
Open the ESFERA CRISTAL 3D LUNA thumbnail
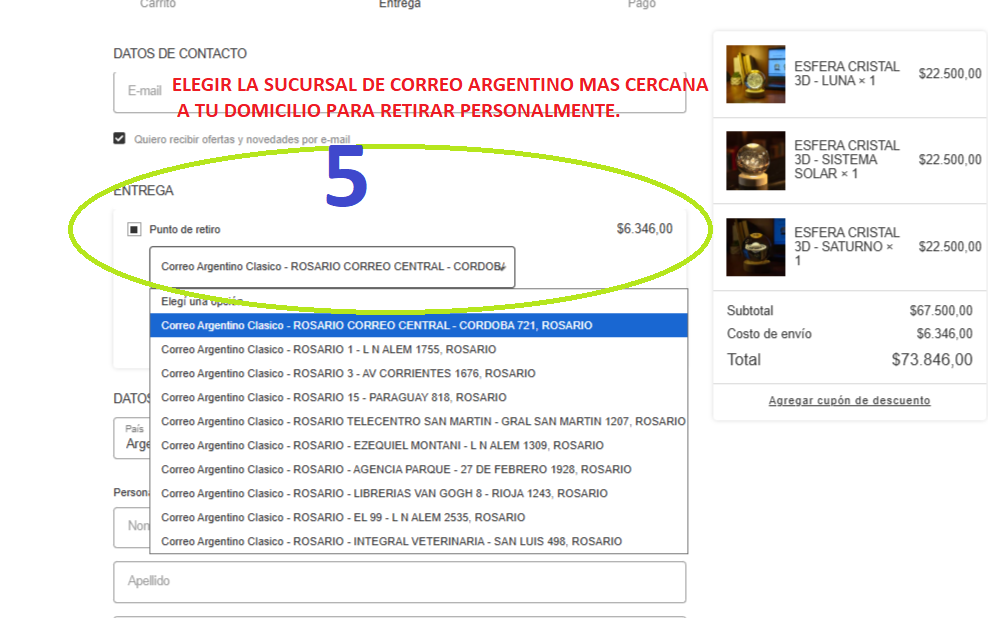click(755, 74)
